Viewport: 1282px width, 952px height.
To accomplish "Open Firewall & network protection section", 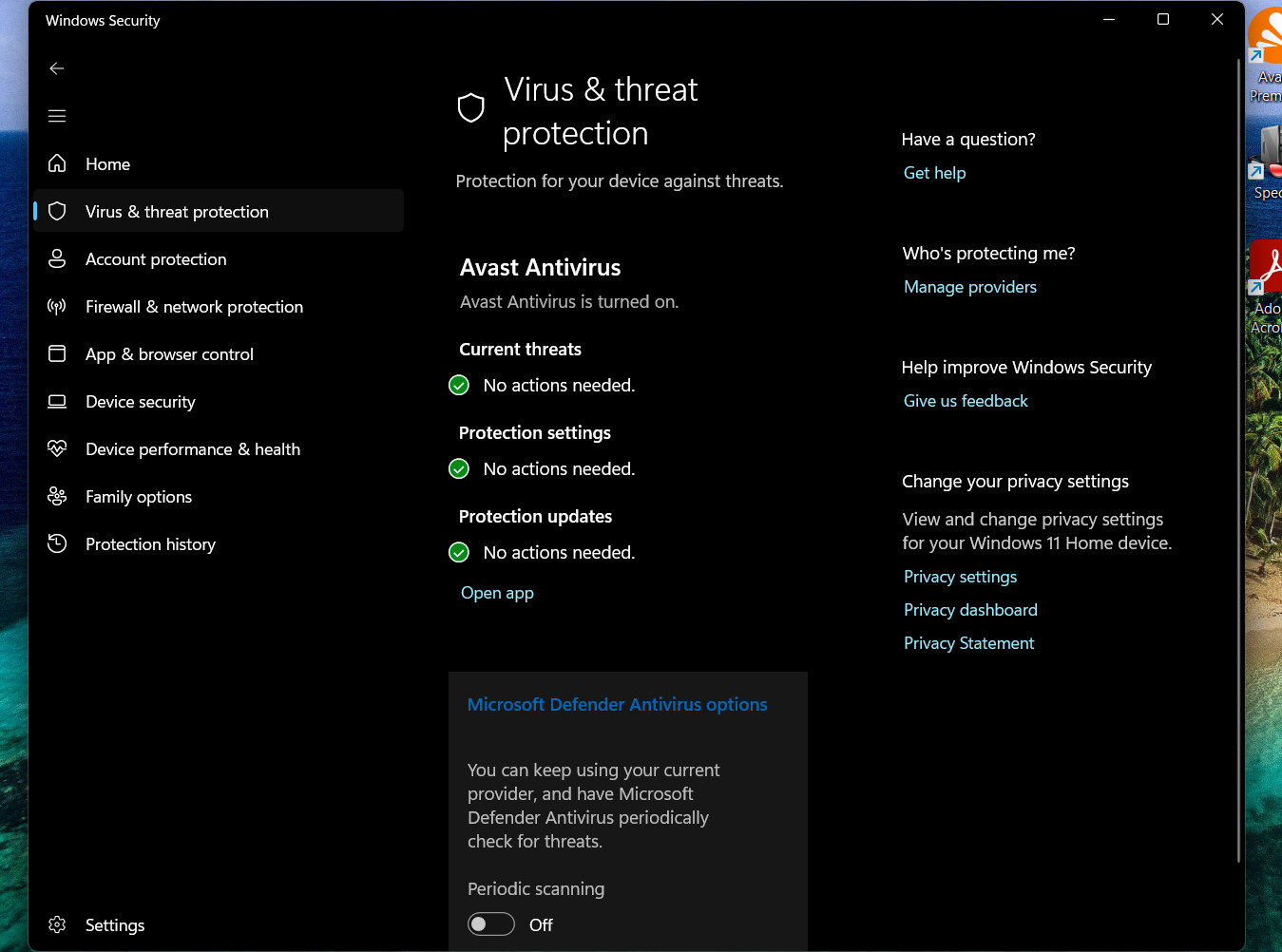I will (219, 306).
